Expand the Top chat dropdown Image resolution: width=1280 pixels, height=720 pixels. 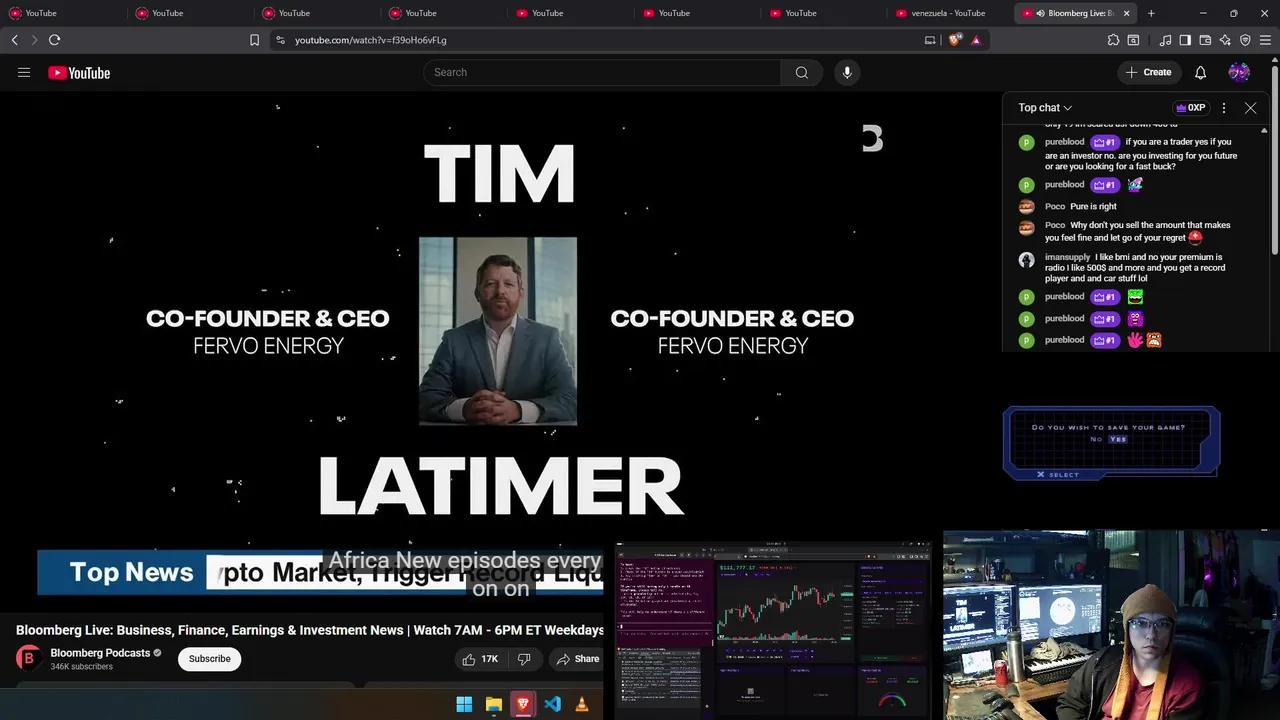click(1045, 108)
